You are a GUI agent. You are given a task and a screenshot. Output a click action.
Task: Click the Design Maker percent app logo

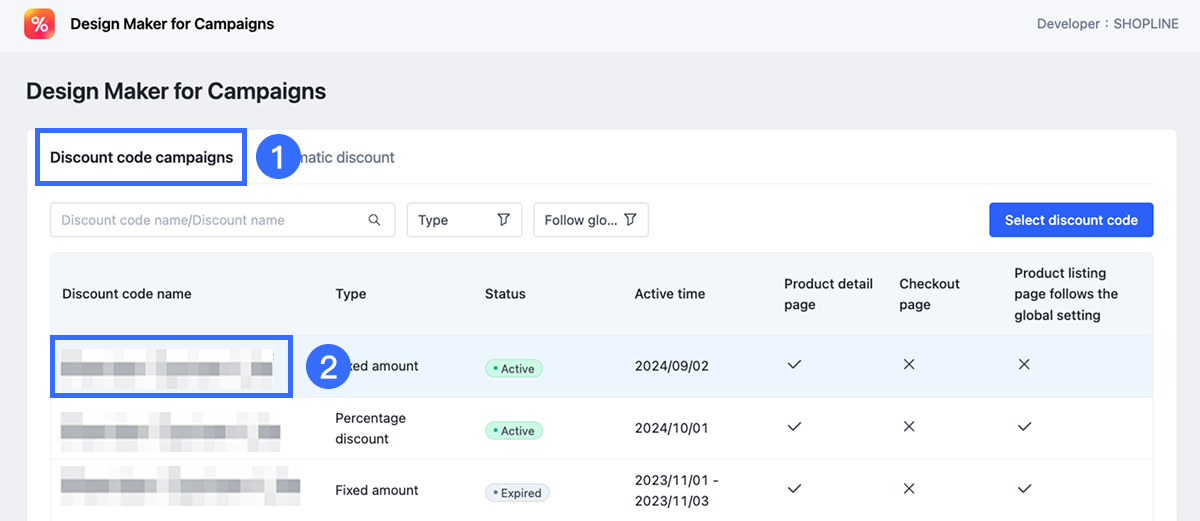pyautogui.click(x=40, y=24)
